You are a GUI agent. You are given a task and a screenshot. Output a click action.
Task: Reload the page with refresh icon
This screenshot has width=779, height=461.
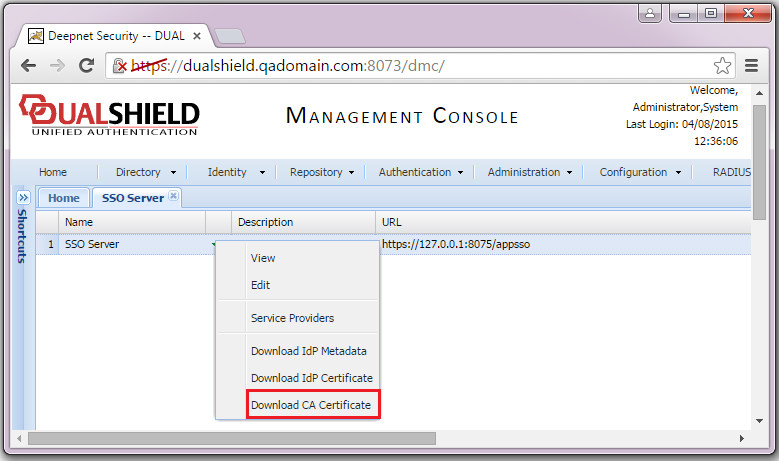pyautogui.click(x=87, y=66)
